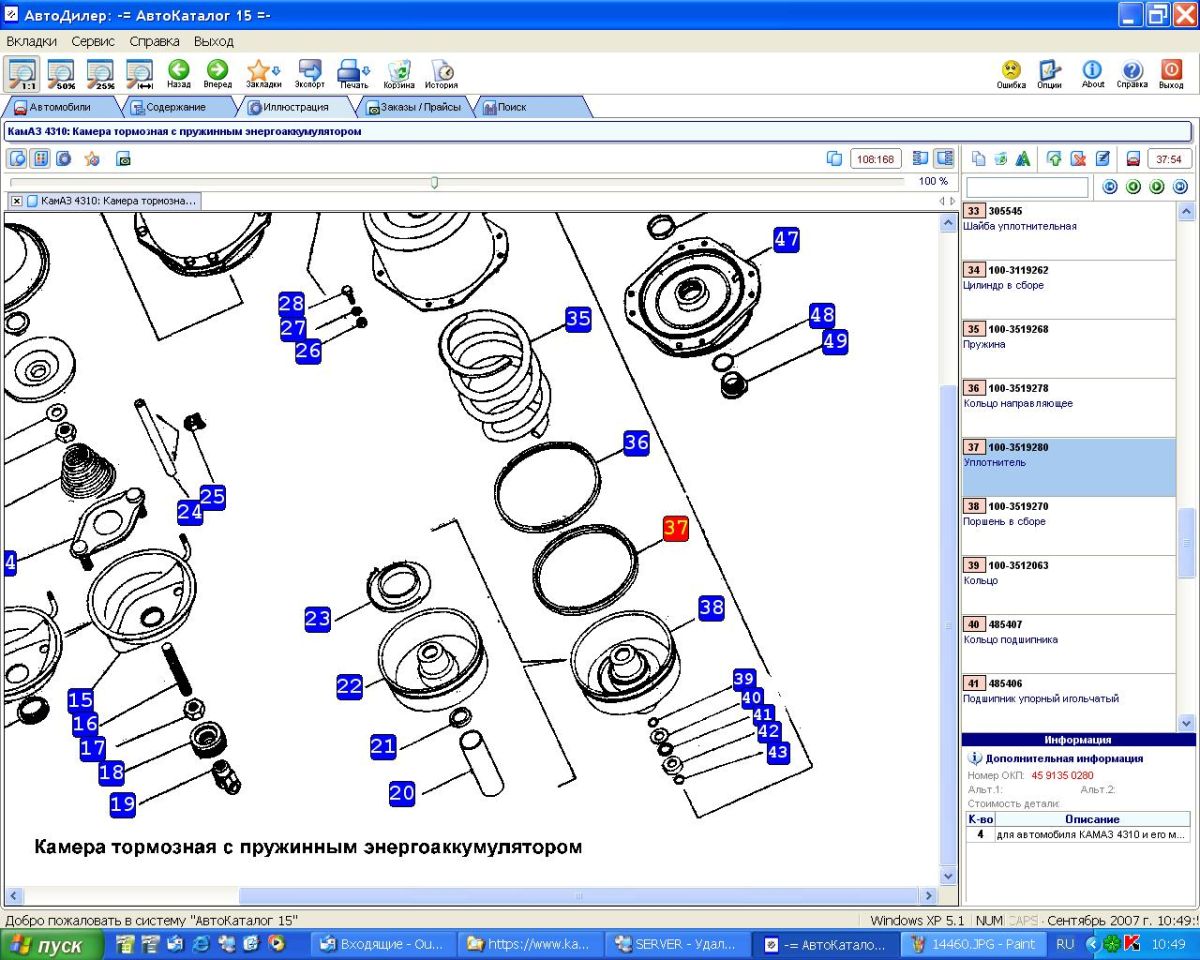The image size is (1200, 960).
Task: Switch to the 14460.JPG - Paint taskbar window
Action: pyautogui.click(x=973, y=944)
